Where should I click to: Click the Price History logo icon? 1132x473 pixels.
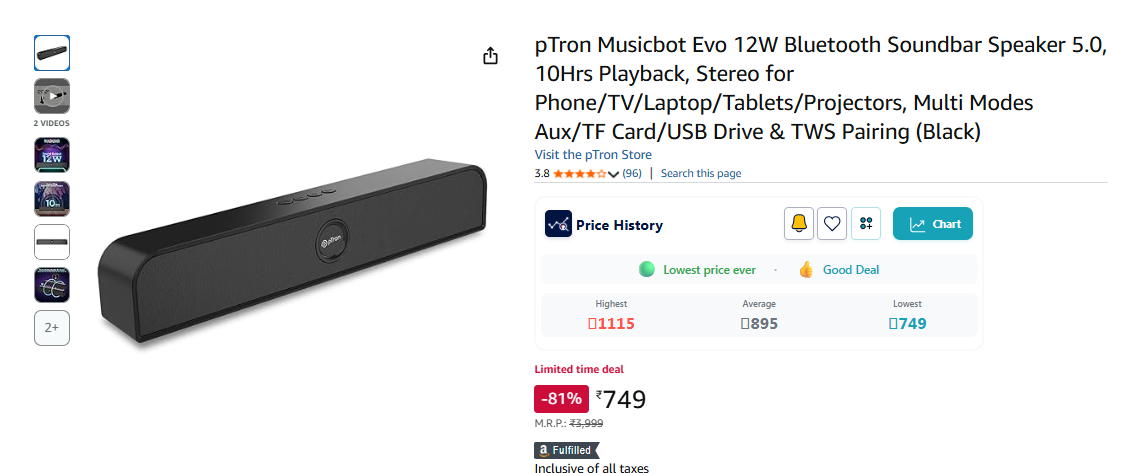pos(558,224)
